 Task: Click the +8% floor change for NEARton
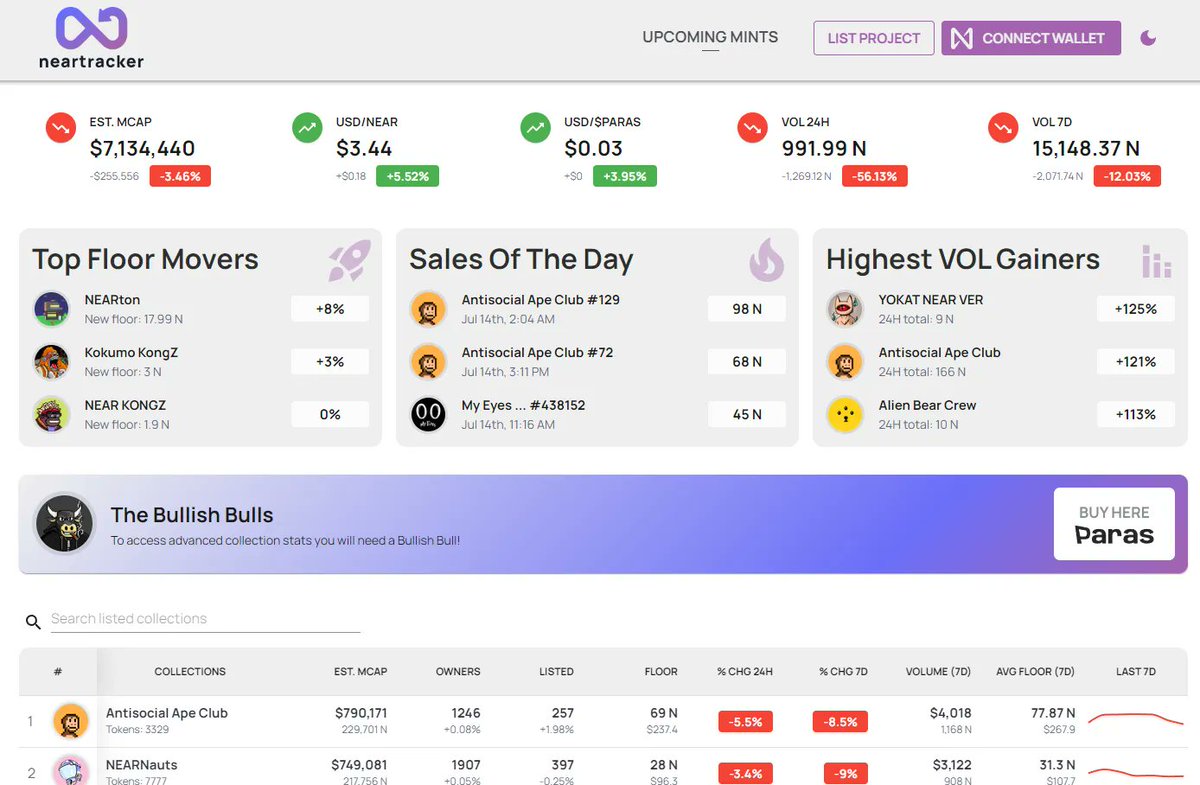pyautogui.click(x=330, y=309)
